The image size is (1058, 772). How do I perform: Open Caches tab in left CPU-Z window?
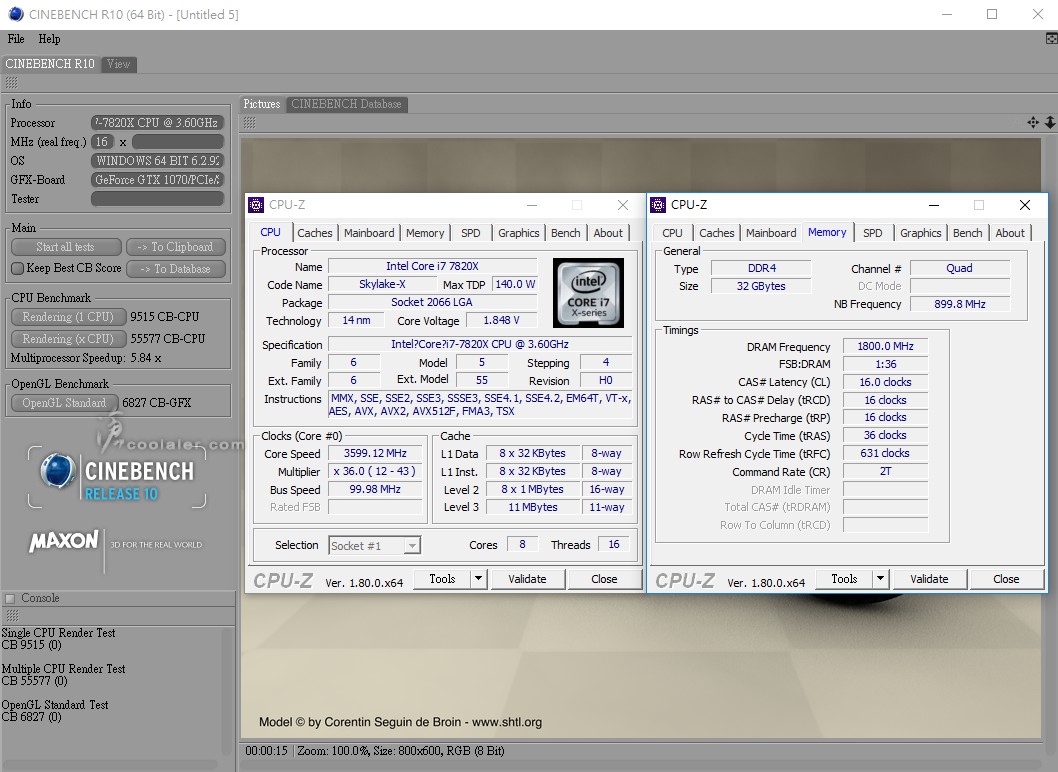pos(314,233)
